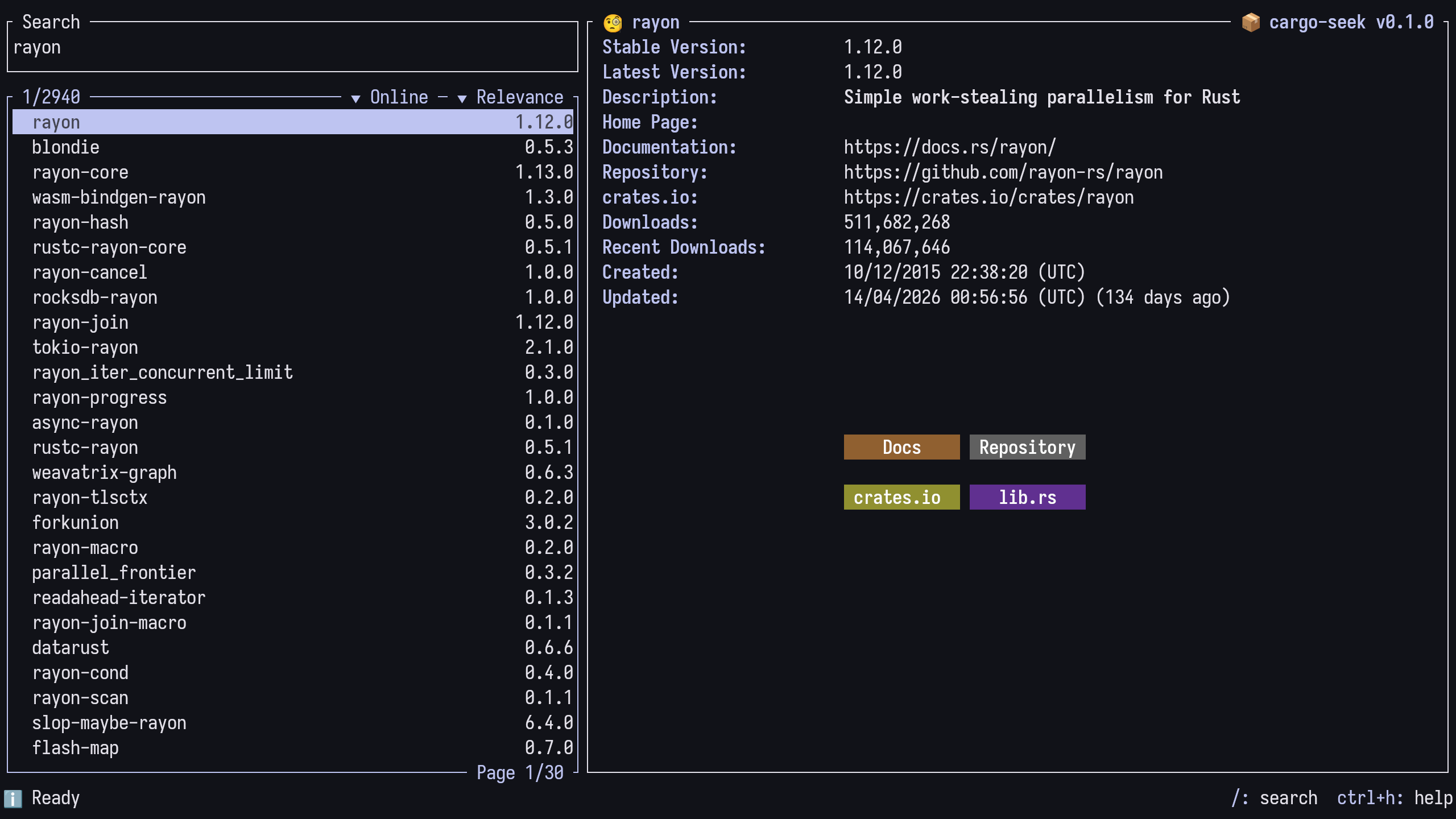The width and height of the screenshot is (1456, 819).
Task: Click the 'ctrl+h: help' shortcut hint
Action: pyautogui.click(x=1395, y=798)
